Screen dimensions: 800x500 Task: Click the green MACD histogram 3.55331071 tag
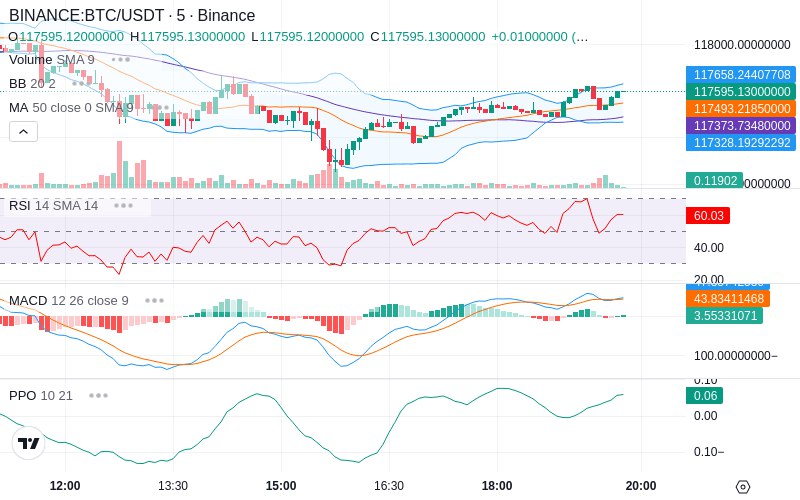tap(724, 315)
